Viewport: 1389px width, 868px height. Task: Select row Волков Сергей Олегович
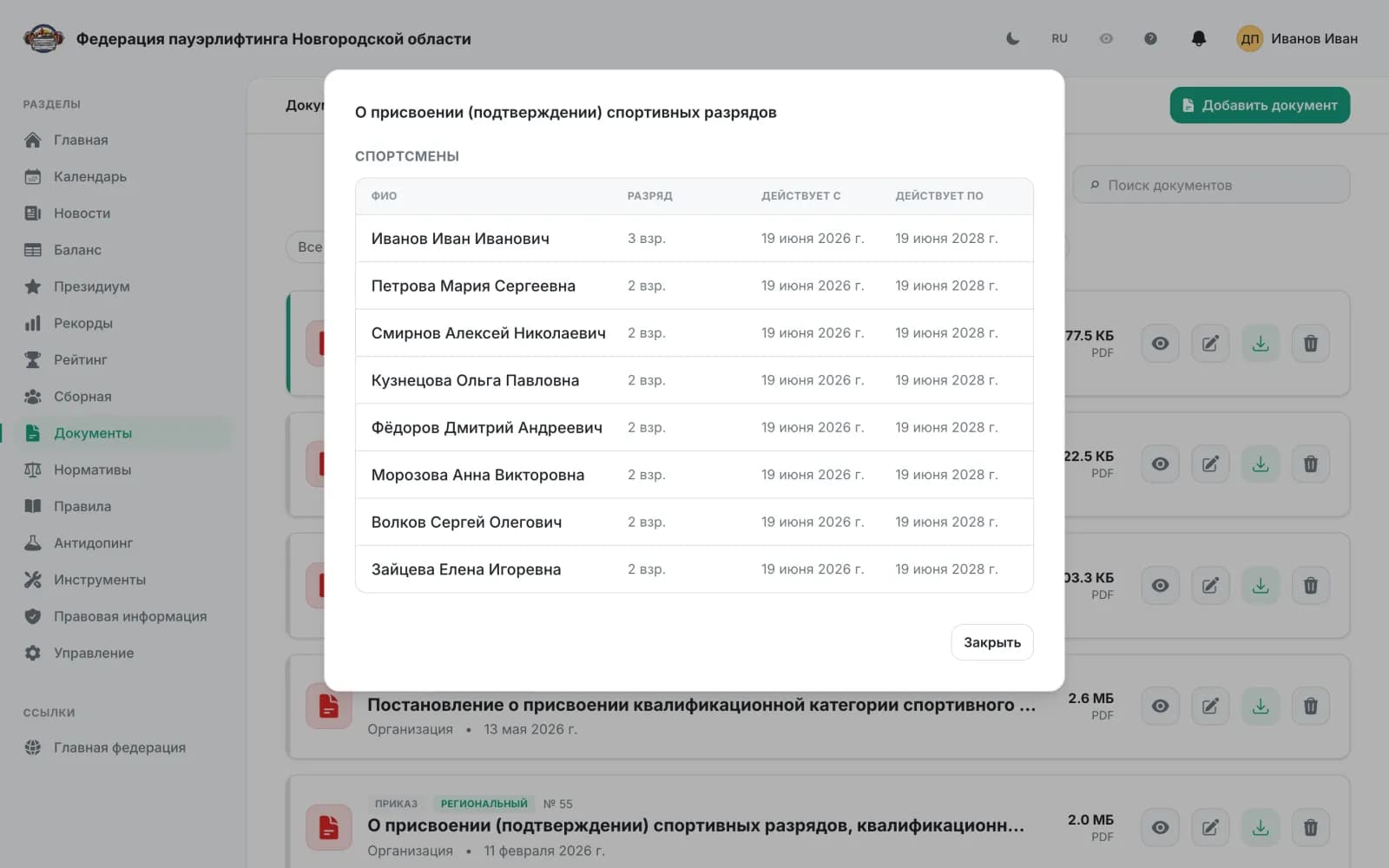[x=694, y=523]
